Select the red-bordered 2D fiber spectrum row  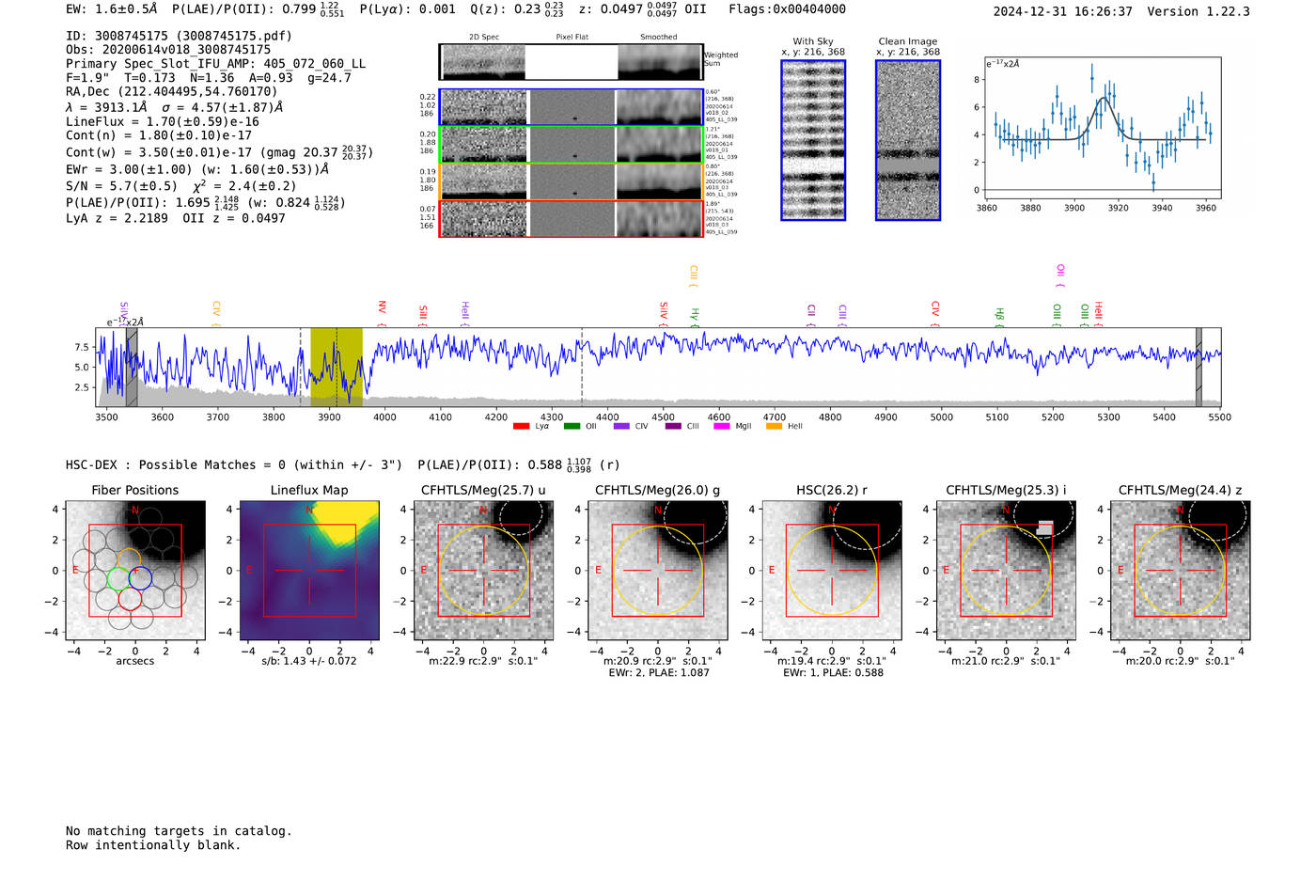click(x=571, y=219)
